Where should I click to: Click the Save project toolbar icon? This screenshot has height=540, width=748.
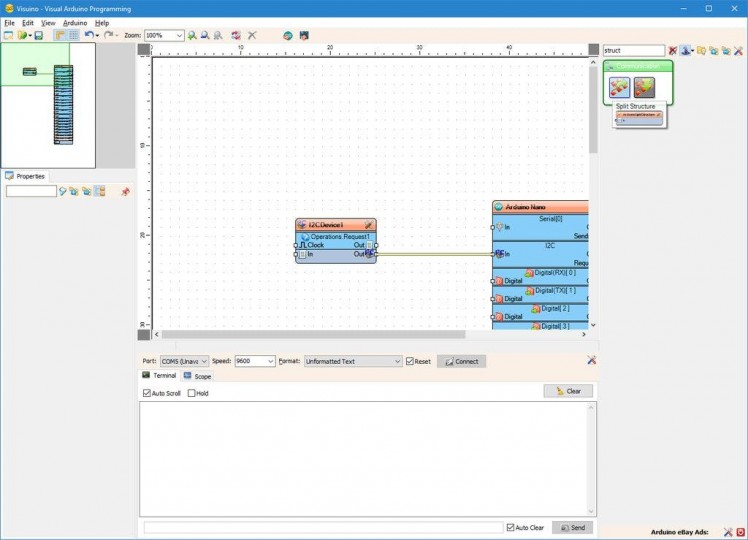coord(39,35)
